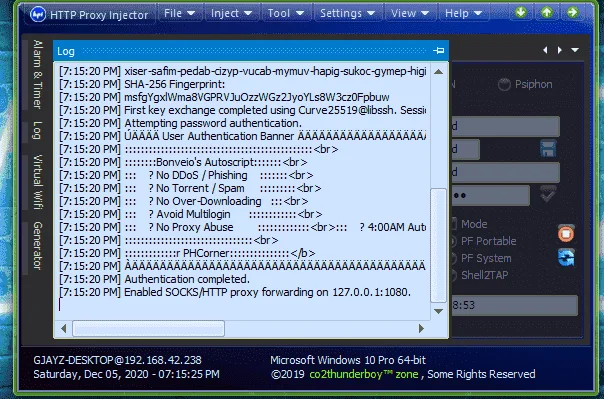Click the GJAYZ-DESKTOP@192.168.42.238 status text
604x399 pixels.
(x=117, y=360)
